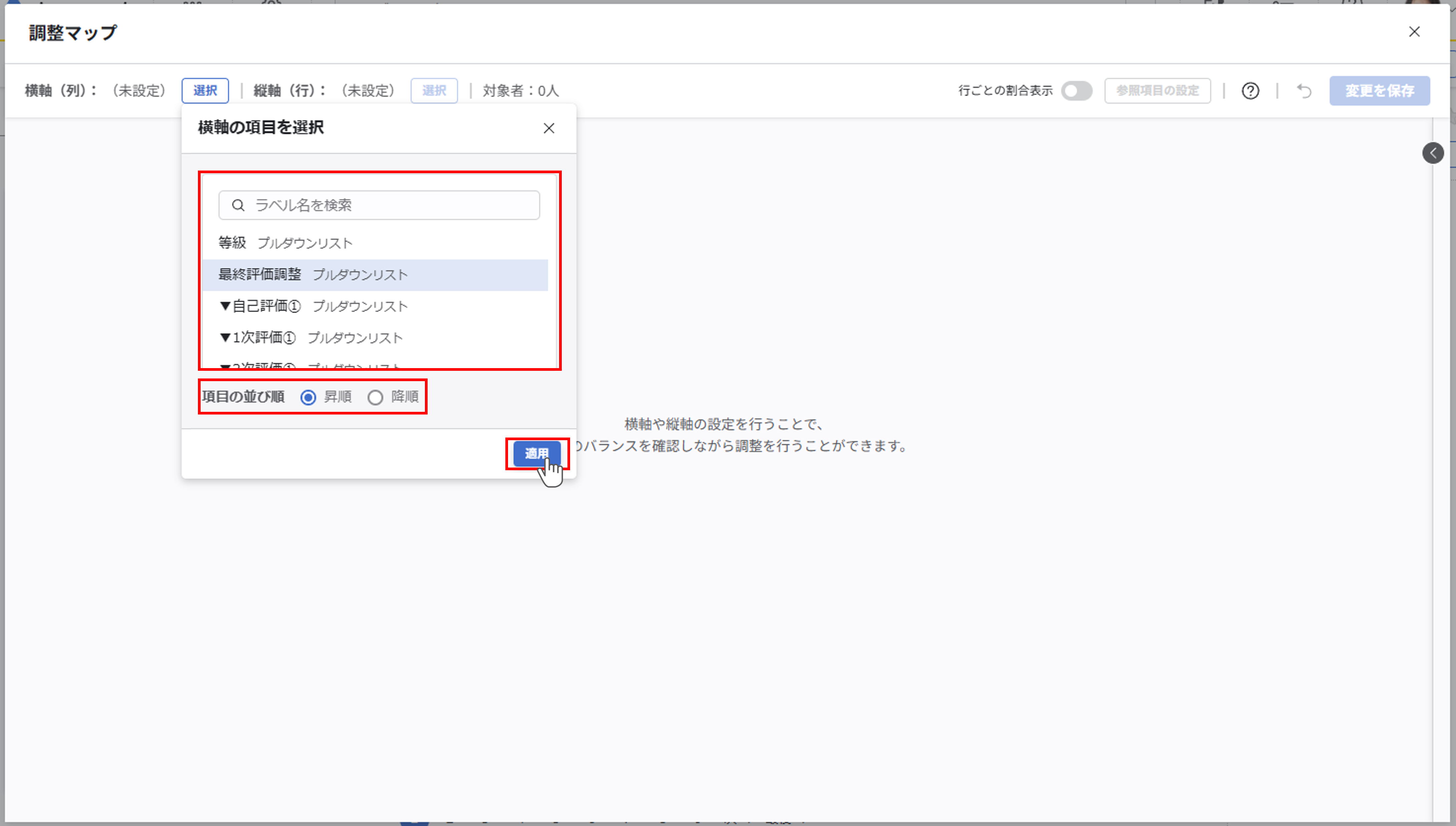Select the 昇順 radio button
The width and height of the screenshot is (1456, 826).
(308, 398)
